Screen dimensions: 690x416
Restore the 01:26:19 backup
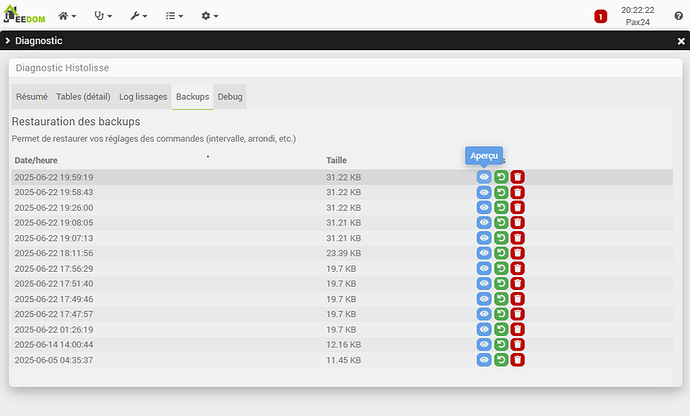click(501, 329)
